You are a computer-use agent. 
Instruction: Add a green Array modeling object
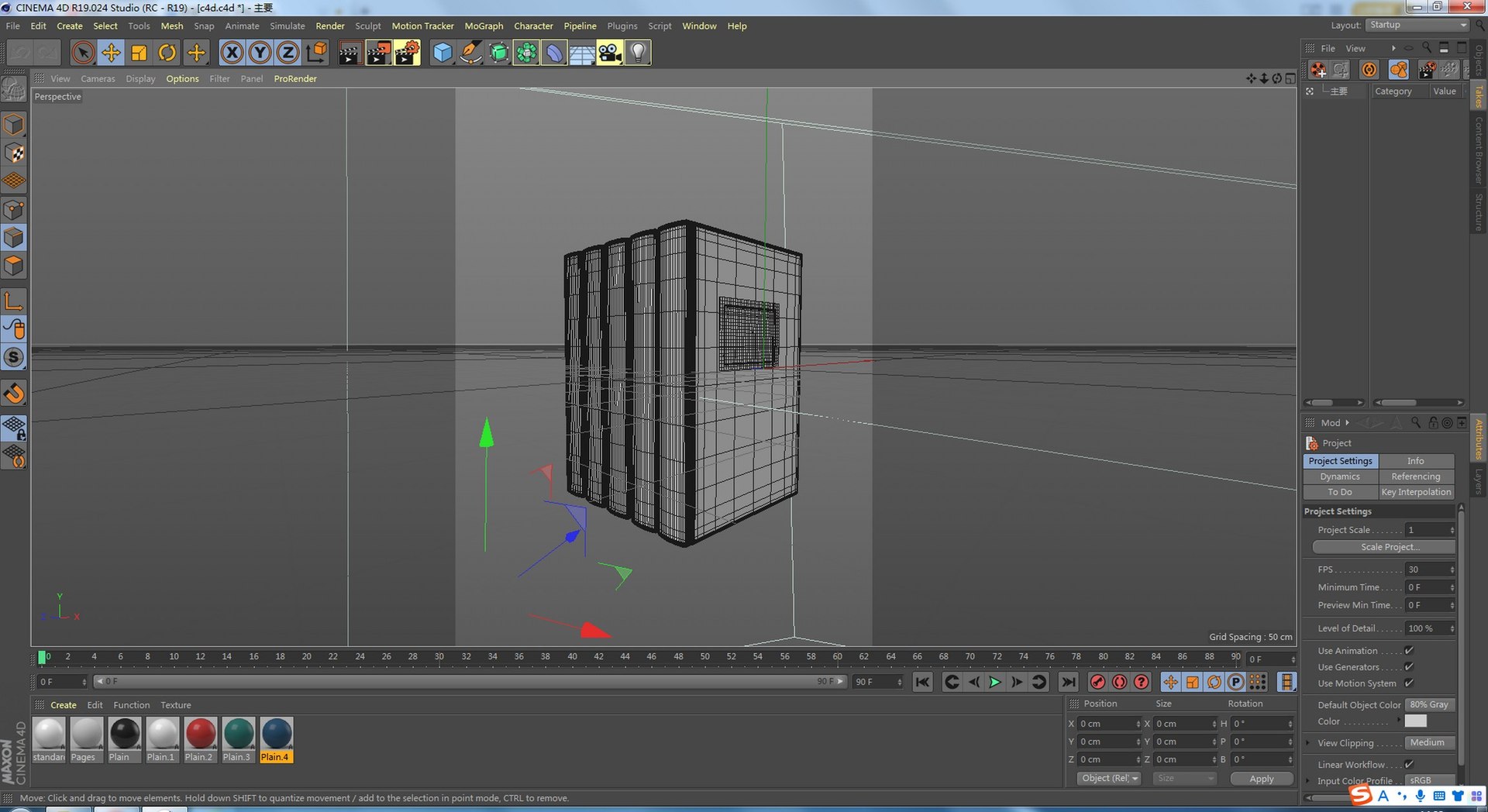[526, 53]
